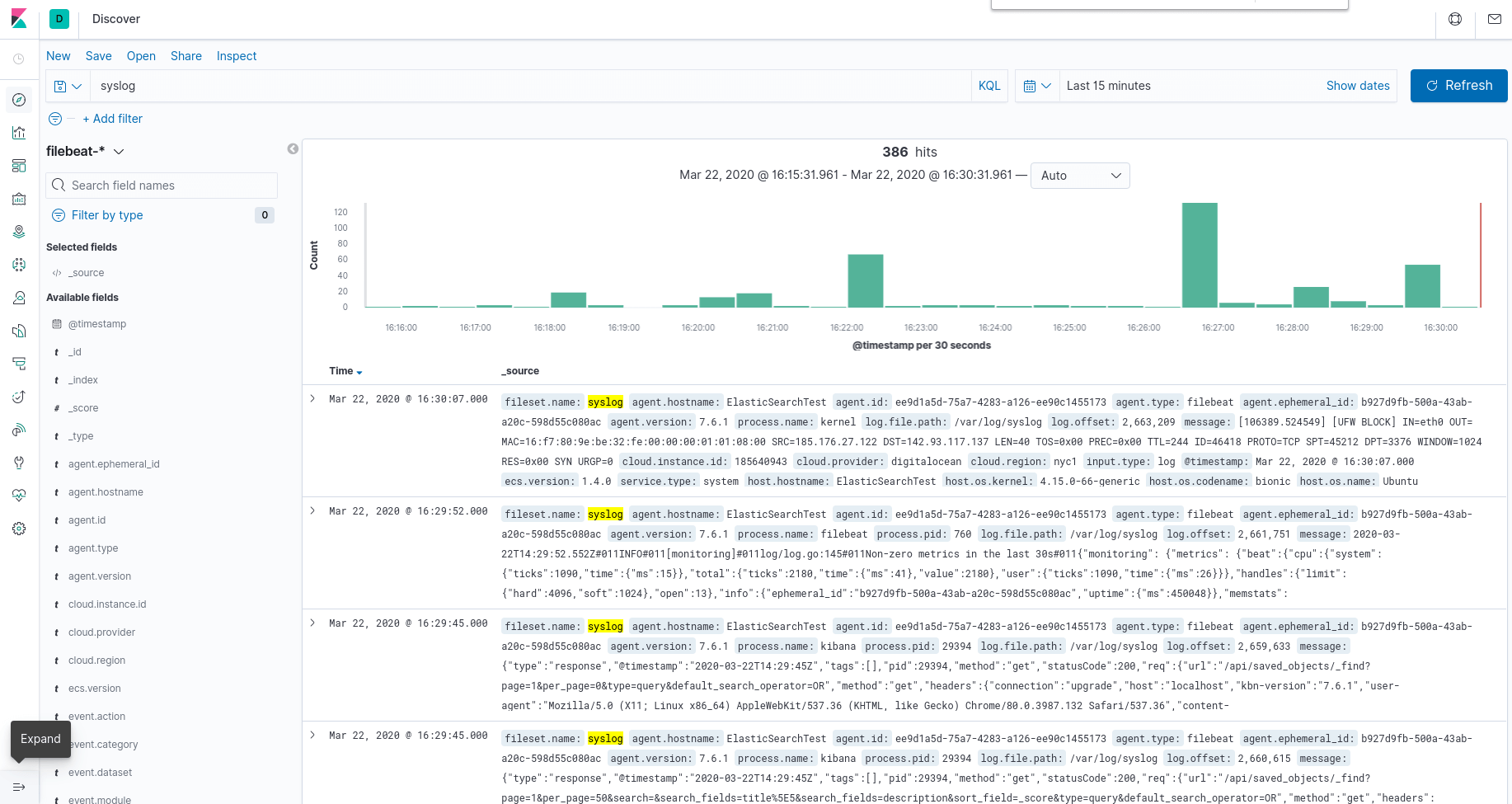Change the filebeat-* index pattern
1512x804 pixels.
(85, 151)
